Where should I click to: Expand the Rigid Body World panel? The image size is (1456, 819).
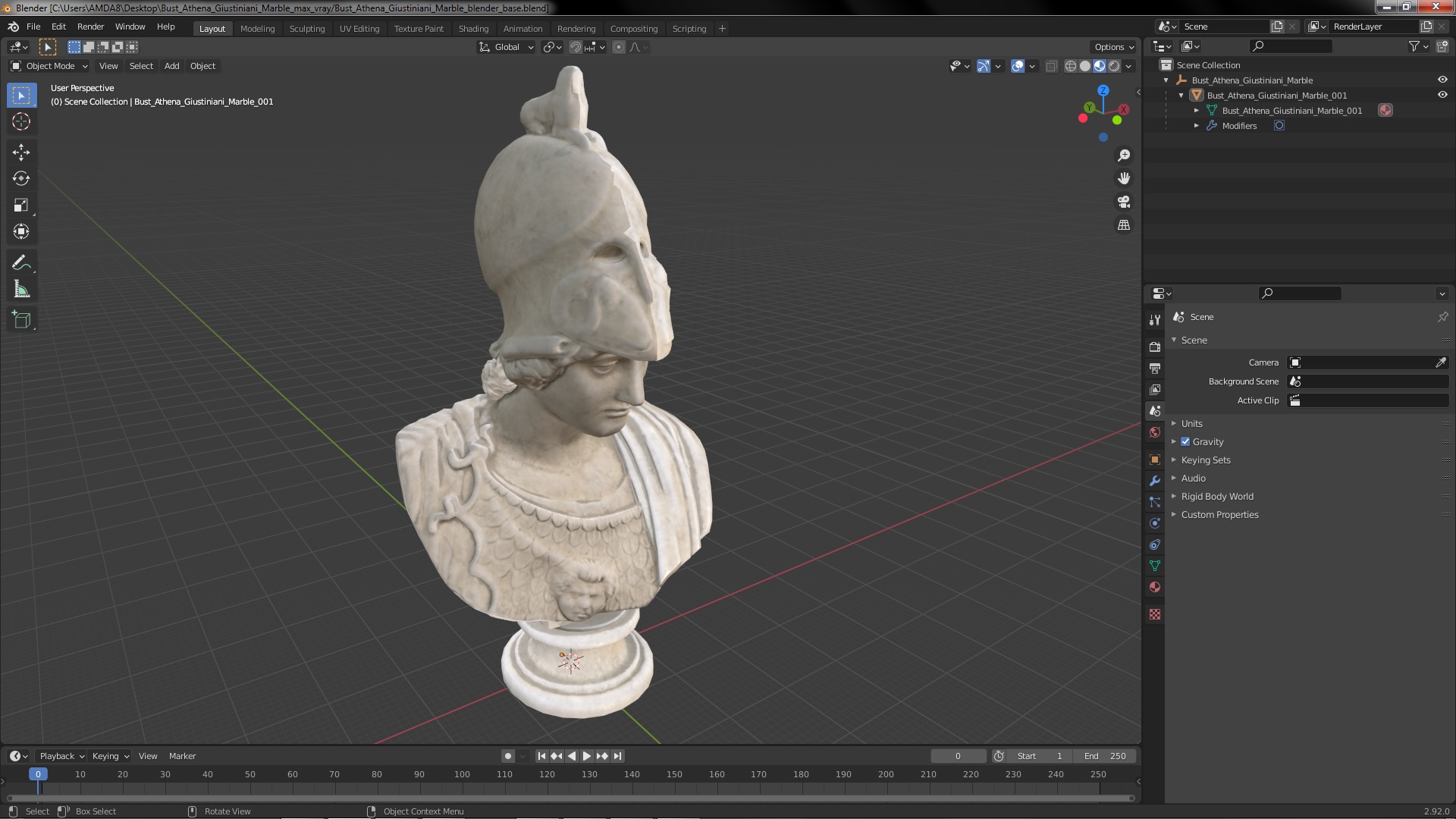1216,496
